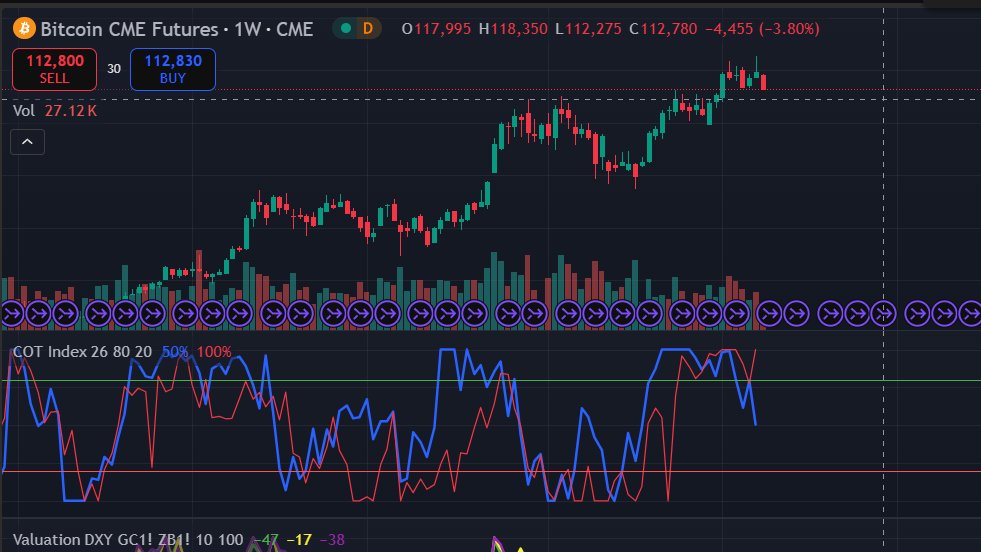Select the red lower threshold line in COT pane

[x=490, y=471]
